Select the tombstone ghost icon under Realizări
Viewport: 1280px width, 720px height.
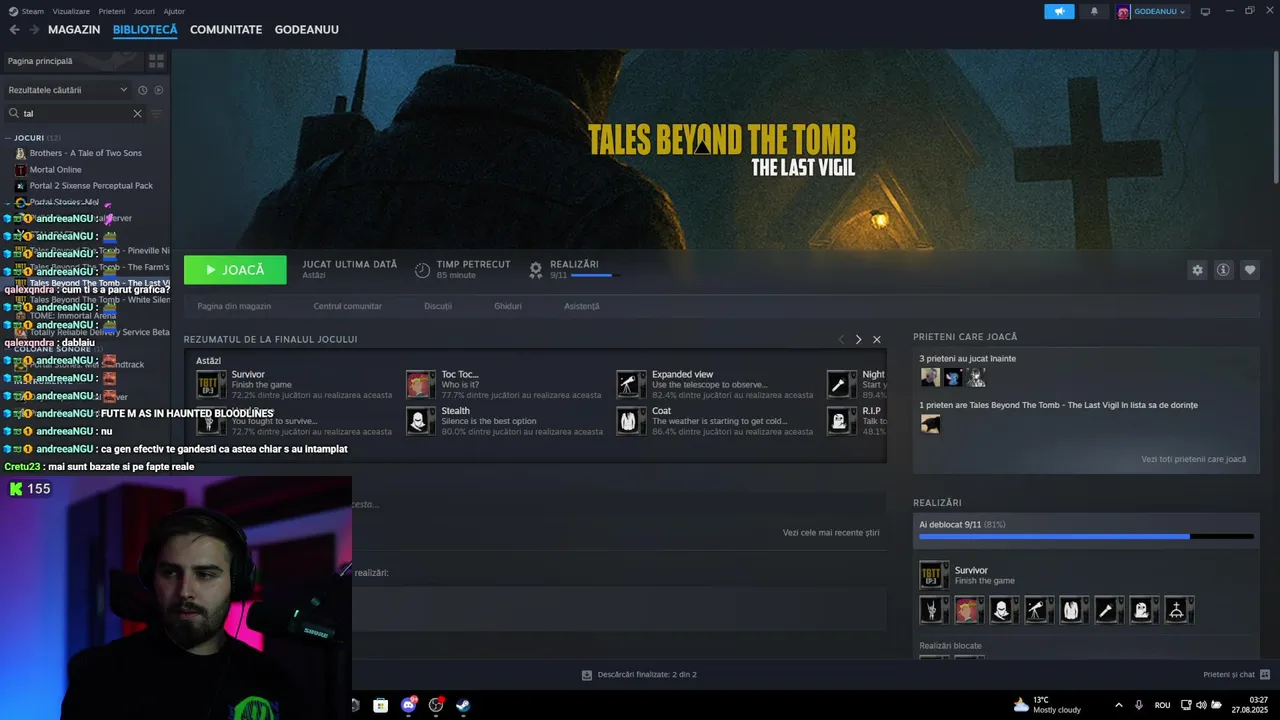1142,609
